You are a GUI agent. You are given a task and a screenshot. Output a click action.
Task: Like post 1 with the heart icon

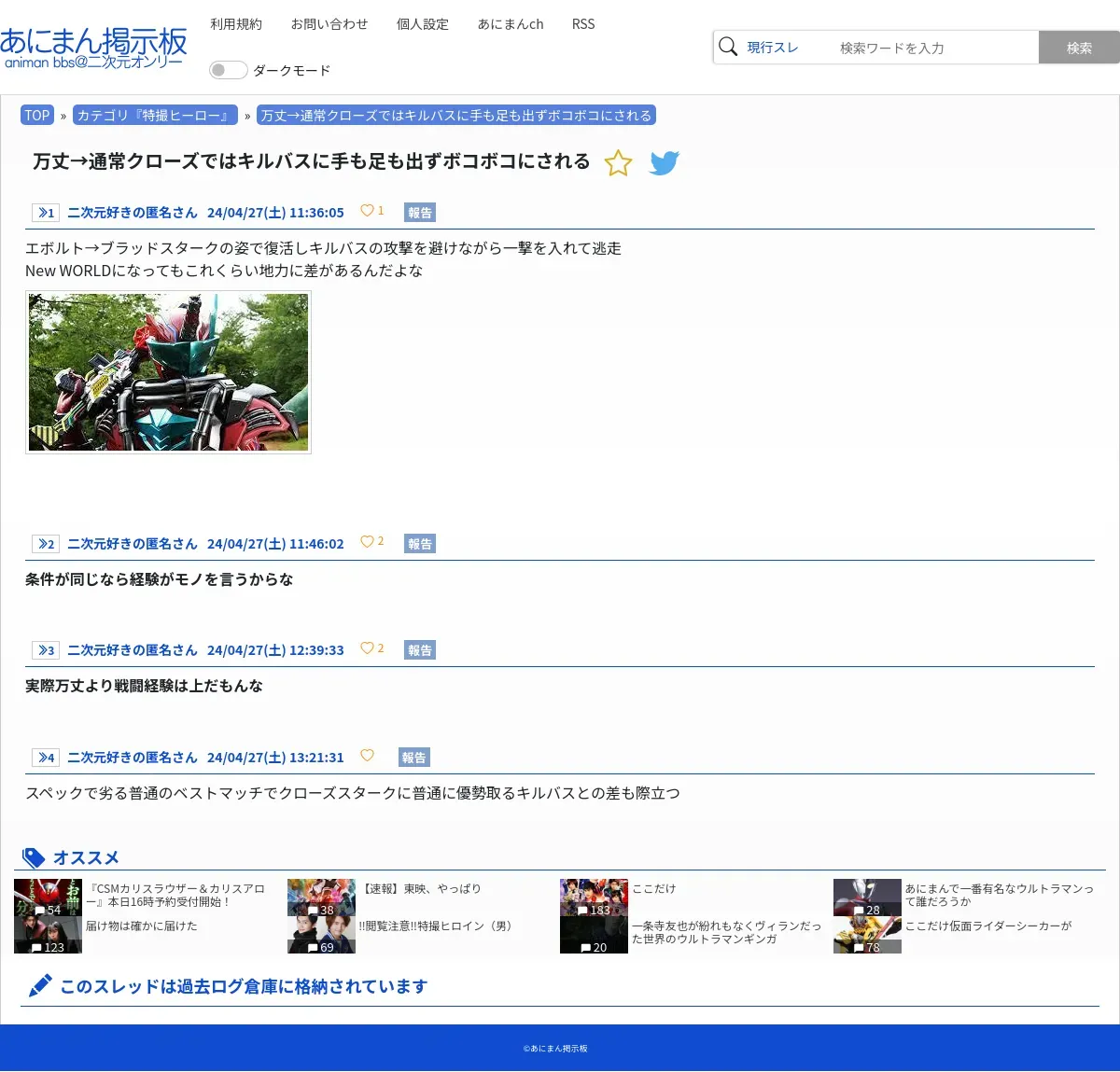[x=367, y=211]
